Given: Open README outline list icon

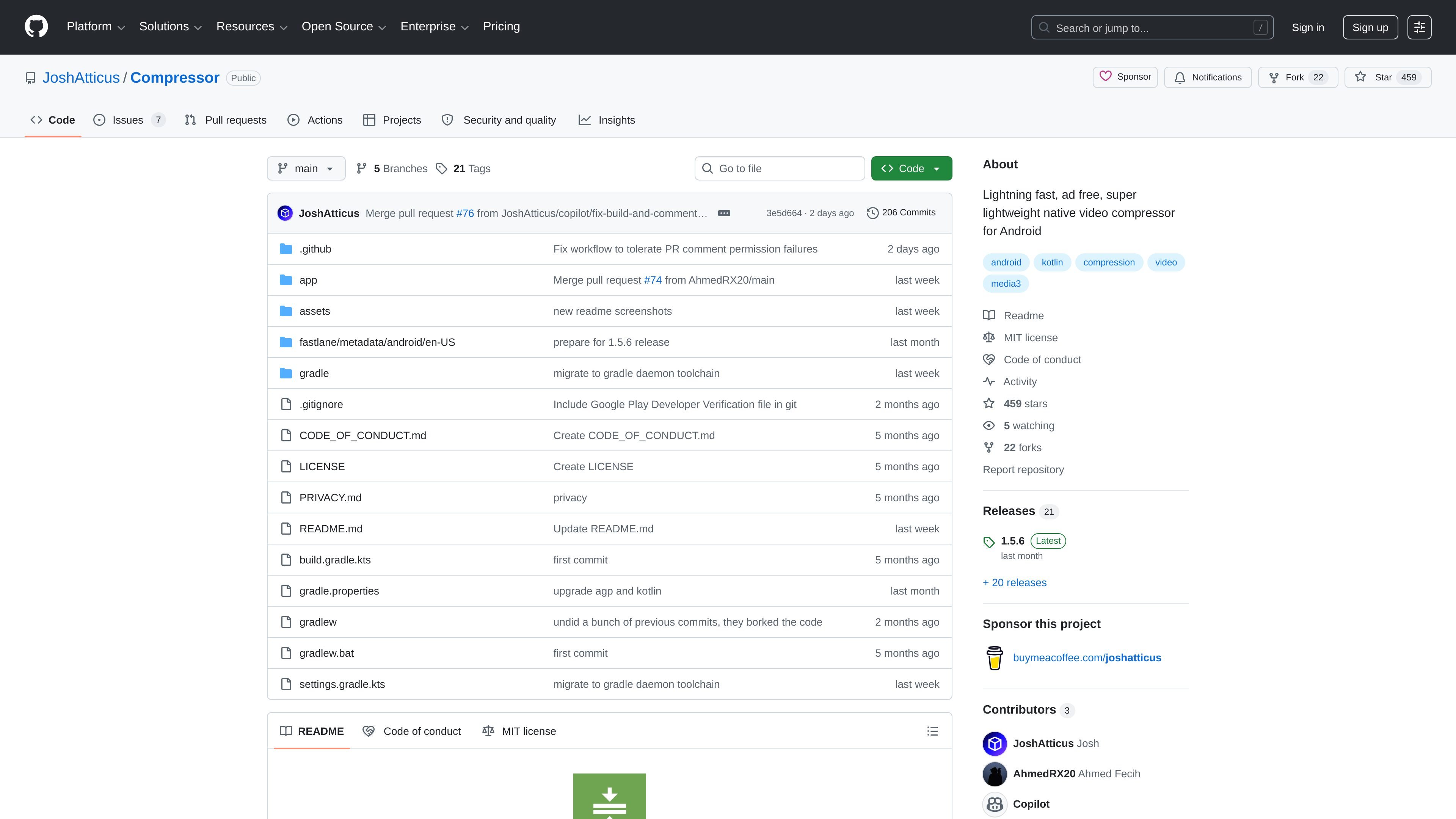Looking at the screenshot, I should [933, 731].
